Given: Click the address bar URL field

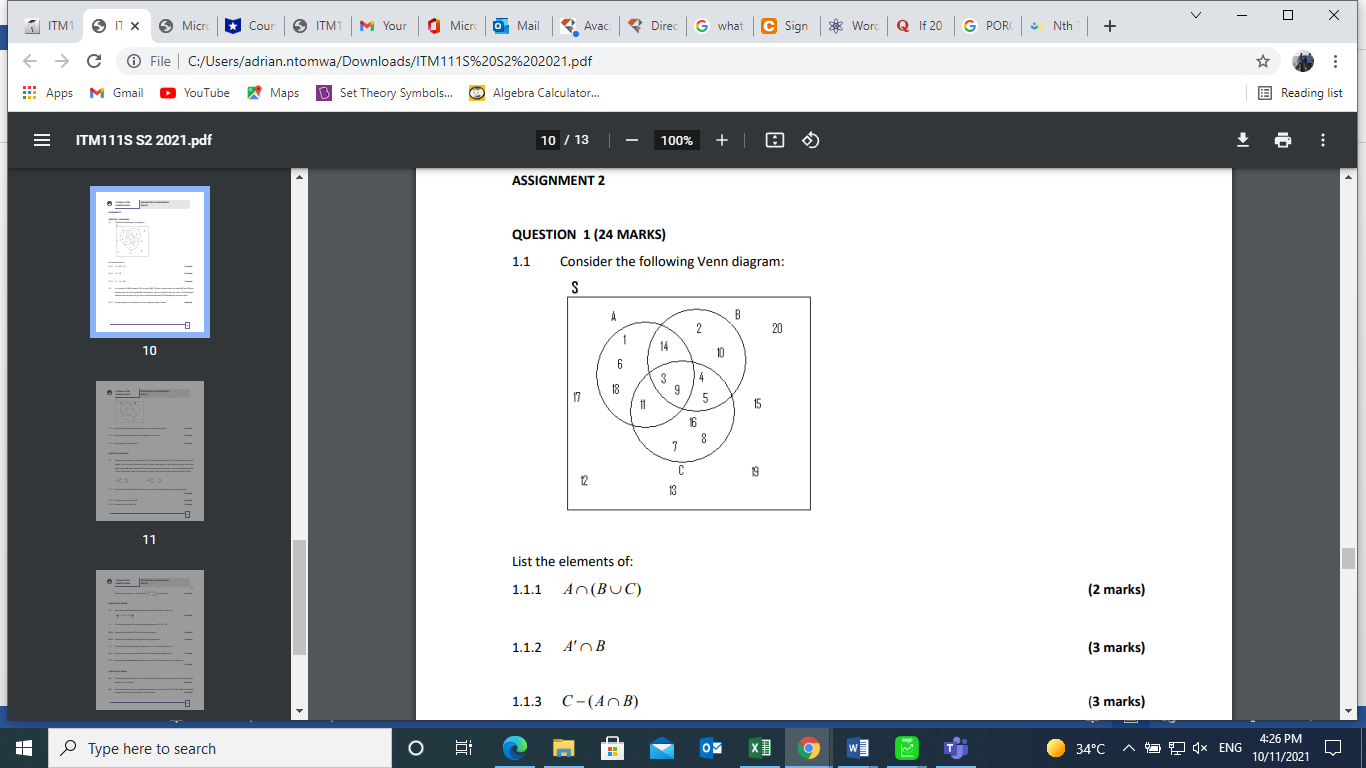Looking at the screenshot, I should (x=700, y=61).
